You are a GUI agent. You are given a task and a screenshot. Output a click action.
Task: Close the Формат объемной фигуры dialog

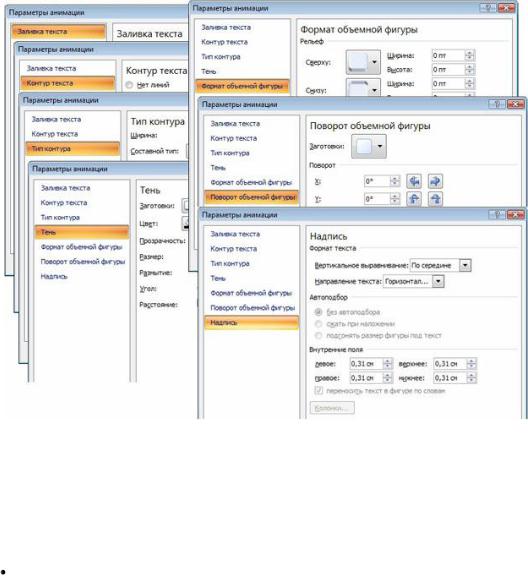[506, 8]
